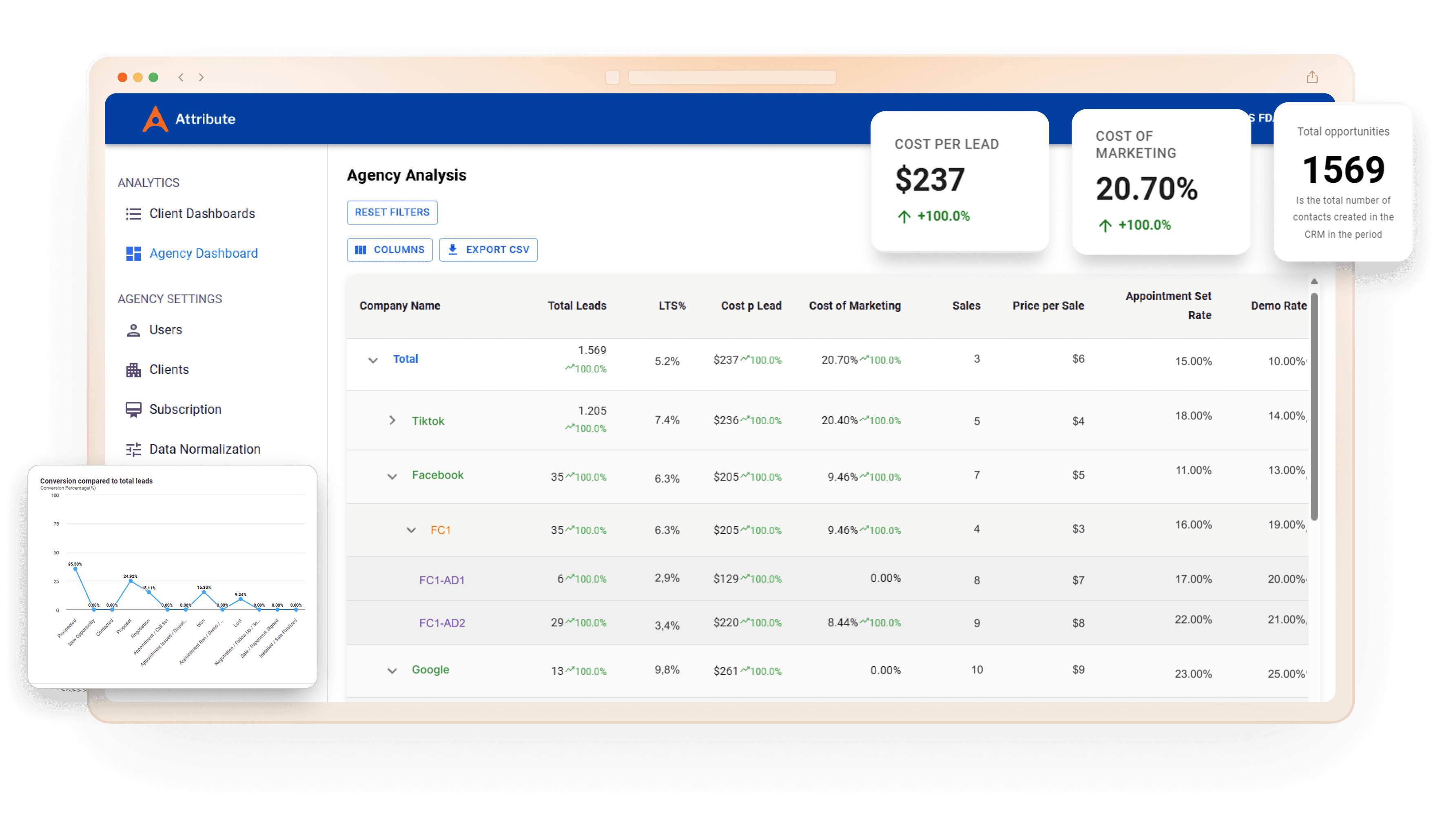
Task: Expand the Tiktok row
Action: 392,421
